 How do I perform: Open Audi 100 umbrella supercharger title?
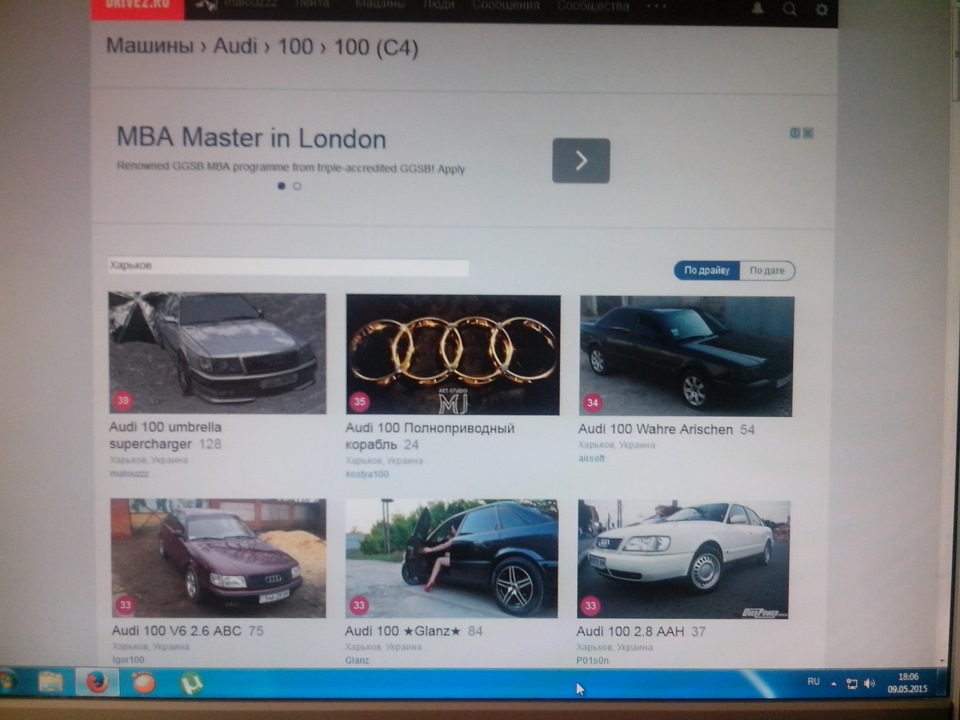[165, 435]
